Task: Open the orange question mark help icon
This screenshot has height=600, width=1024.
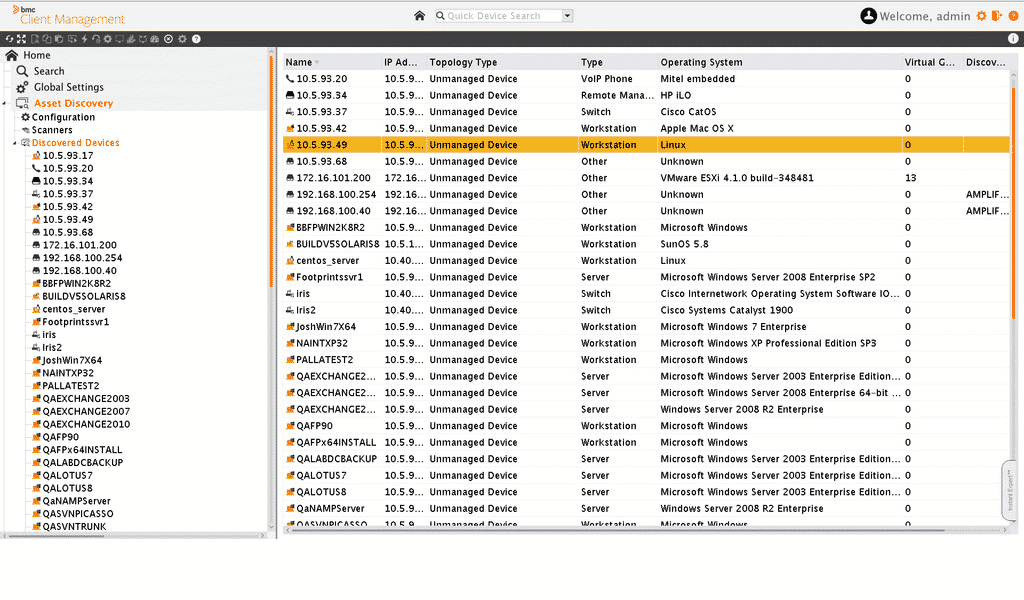Action: point(1013,16)
